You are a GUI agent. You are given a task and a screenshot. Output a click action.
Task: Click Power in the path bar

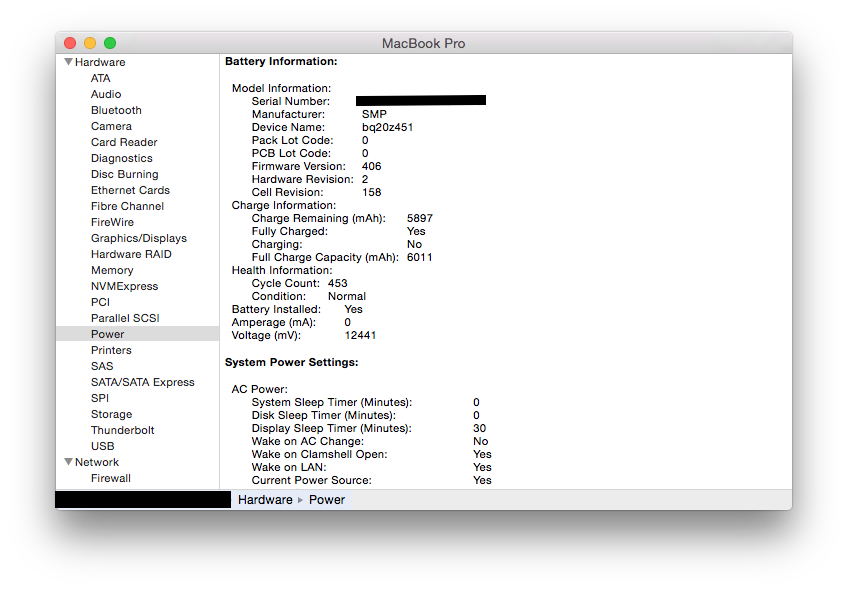pyautogui.click(x=327, y=500)
